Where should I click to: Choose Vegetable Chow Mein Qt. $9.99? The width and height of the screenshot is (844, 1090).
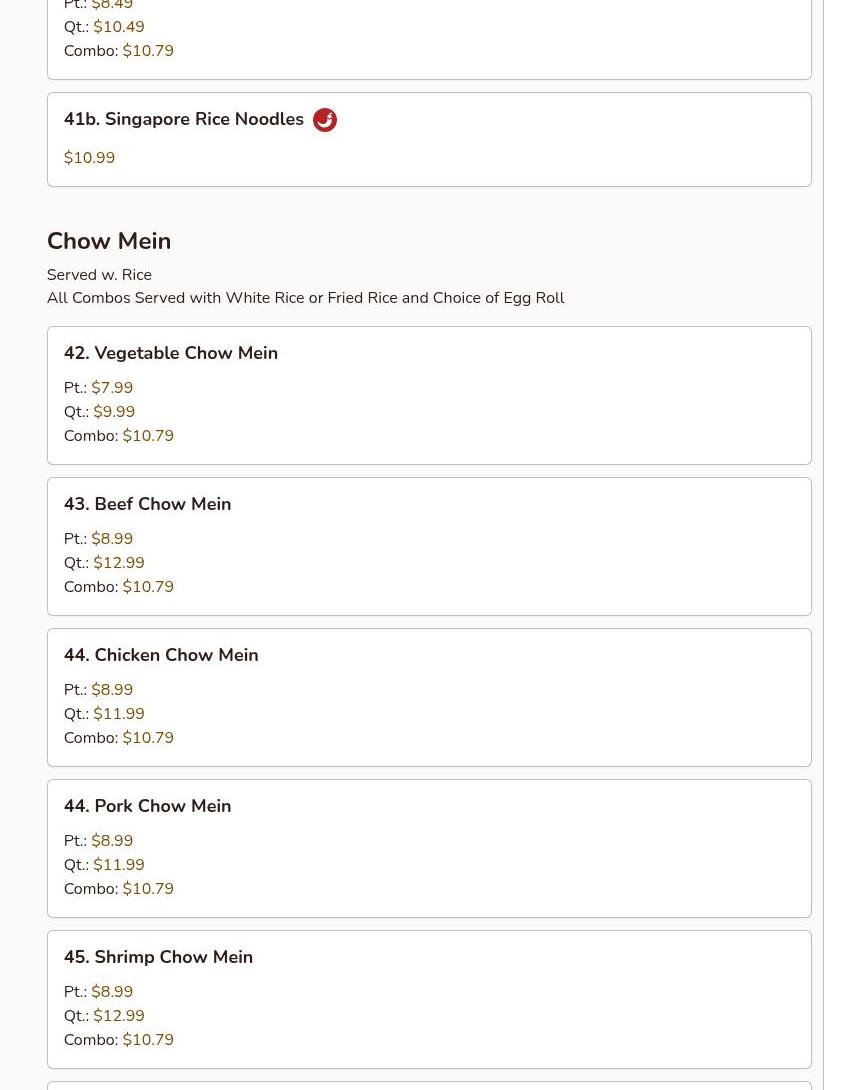[99, 412]
